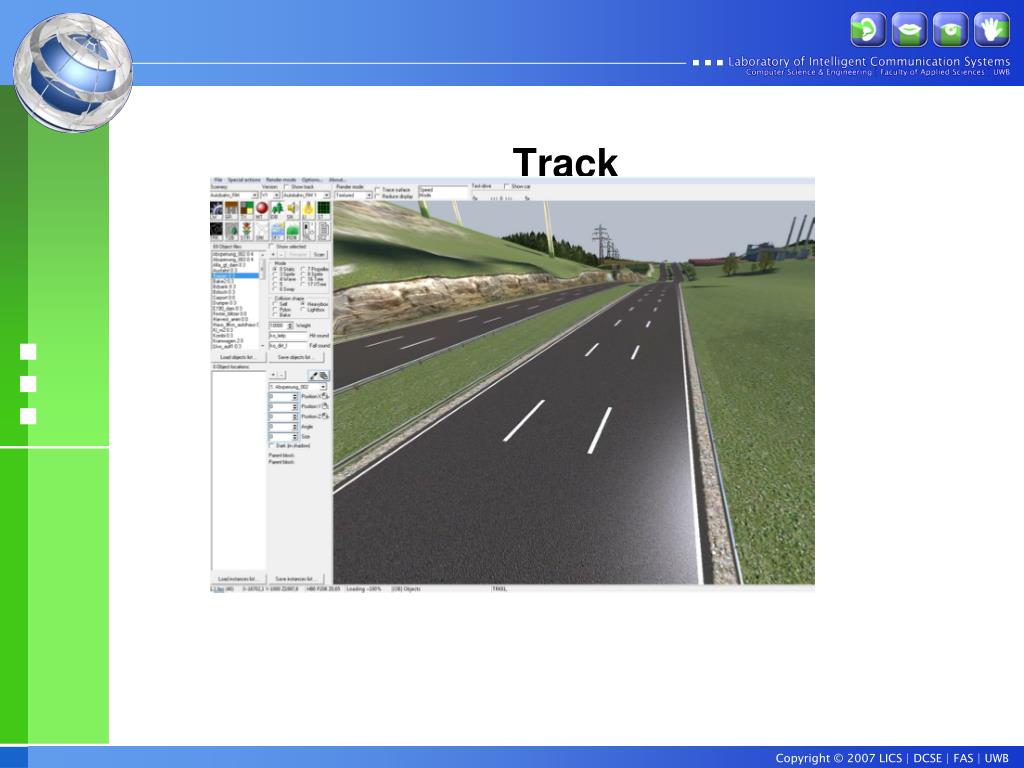Select the green bush icon
The width and height of the screenshot is (1024, 768).
click(293, 231)
